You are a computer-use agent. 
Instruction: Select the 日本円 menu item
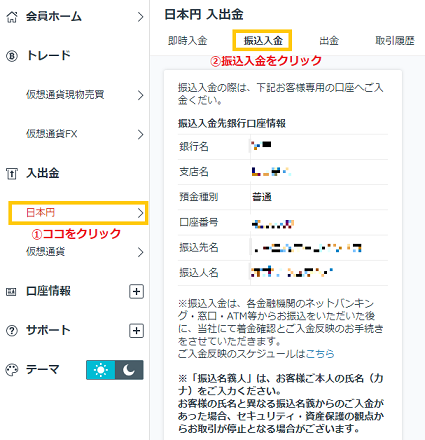click(78, 213)
